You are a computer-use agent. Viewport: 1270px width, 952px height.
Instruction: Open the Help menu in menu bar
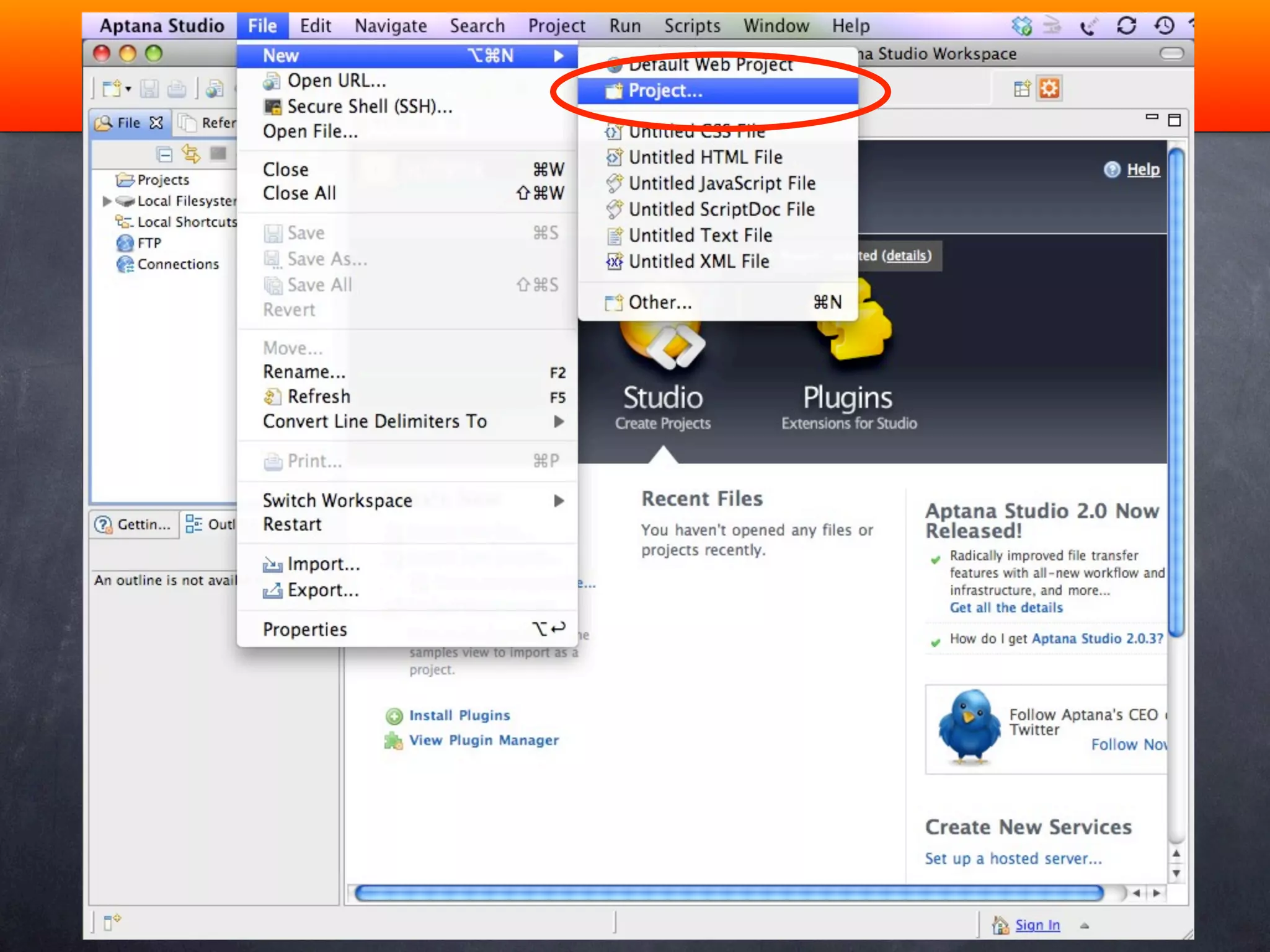click(x=851, y=26)
